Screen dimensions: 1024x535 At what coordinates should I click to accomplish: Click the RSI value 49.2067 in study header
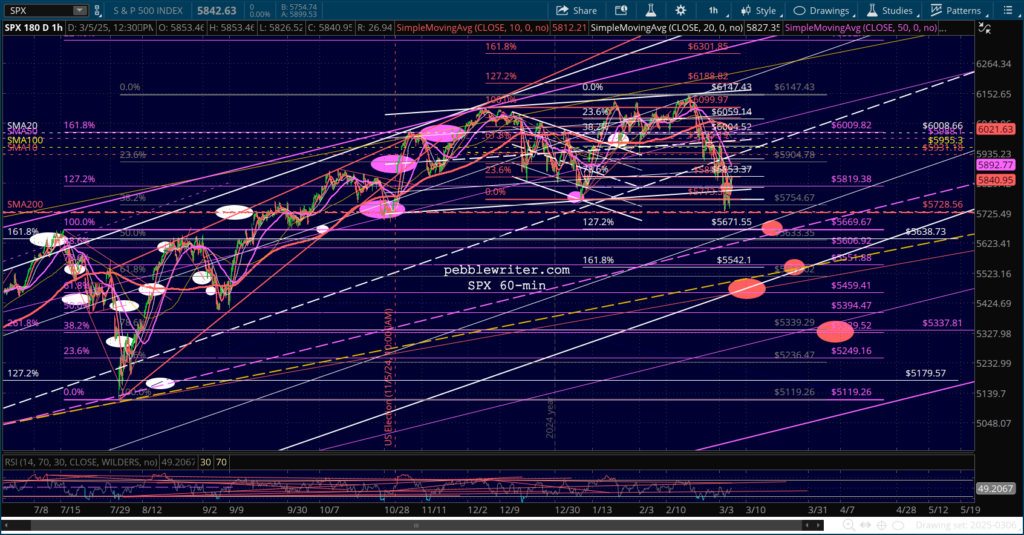point(178,462)
